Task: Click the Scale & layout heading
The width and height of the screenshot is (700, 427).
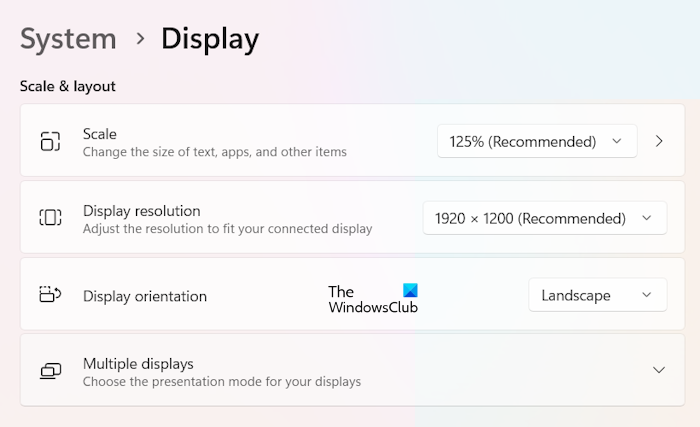Action: pyautogui.click(x=68, y=86)
